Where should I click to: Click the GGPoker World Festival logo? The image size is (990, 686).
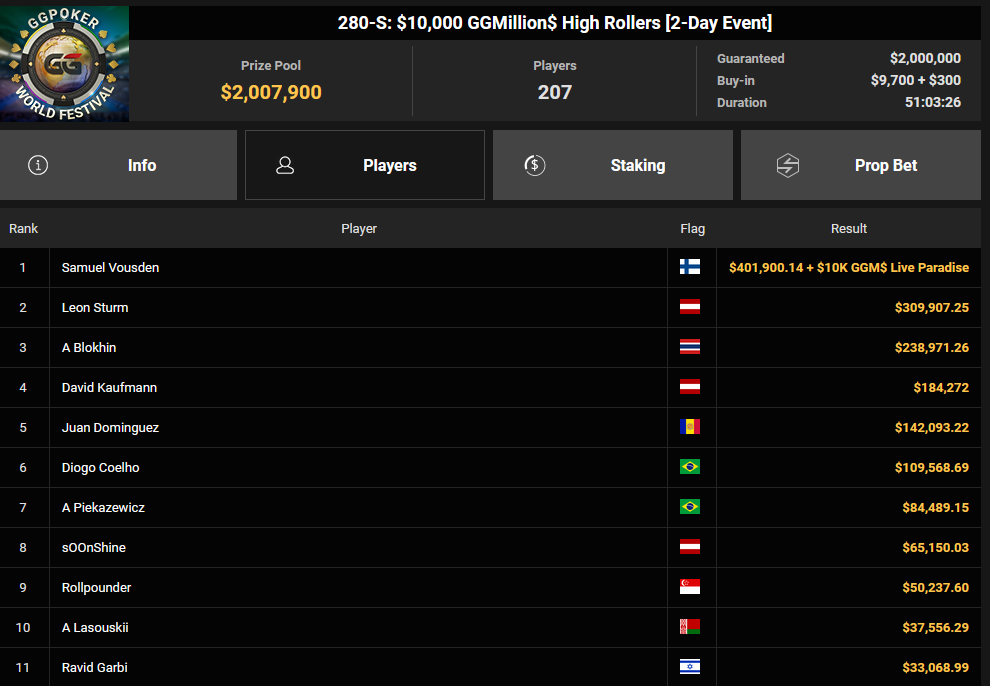point(64,64)
